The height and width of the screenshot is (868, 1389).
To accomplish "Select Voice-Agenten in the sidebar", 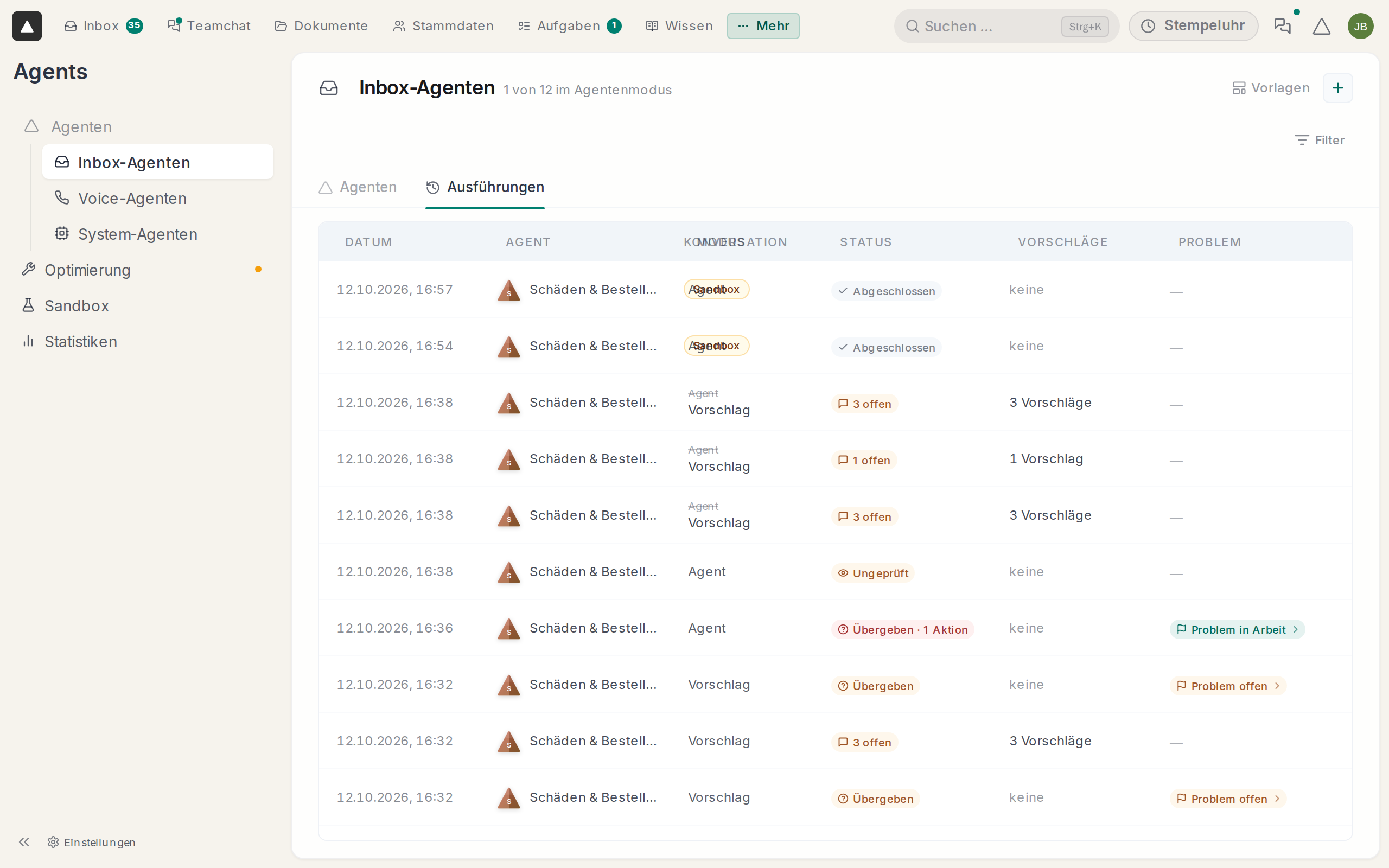I will tap(158, 199).
